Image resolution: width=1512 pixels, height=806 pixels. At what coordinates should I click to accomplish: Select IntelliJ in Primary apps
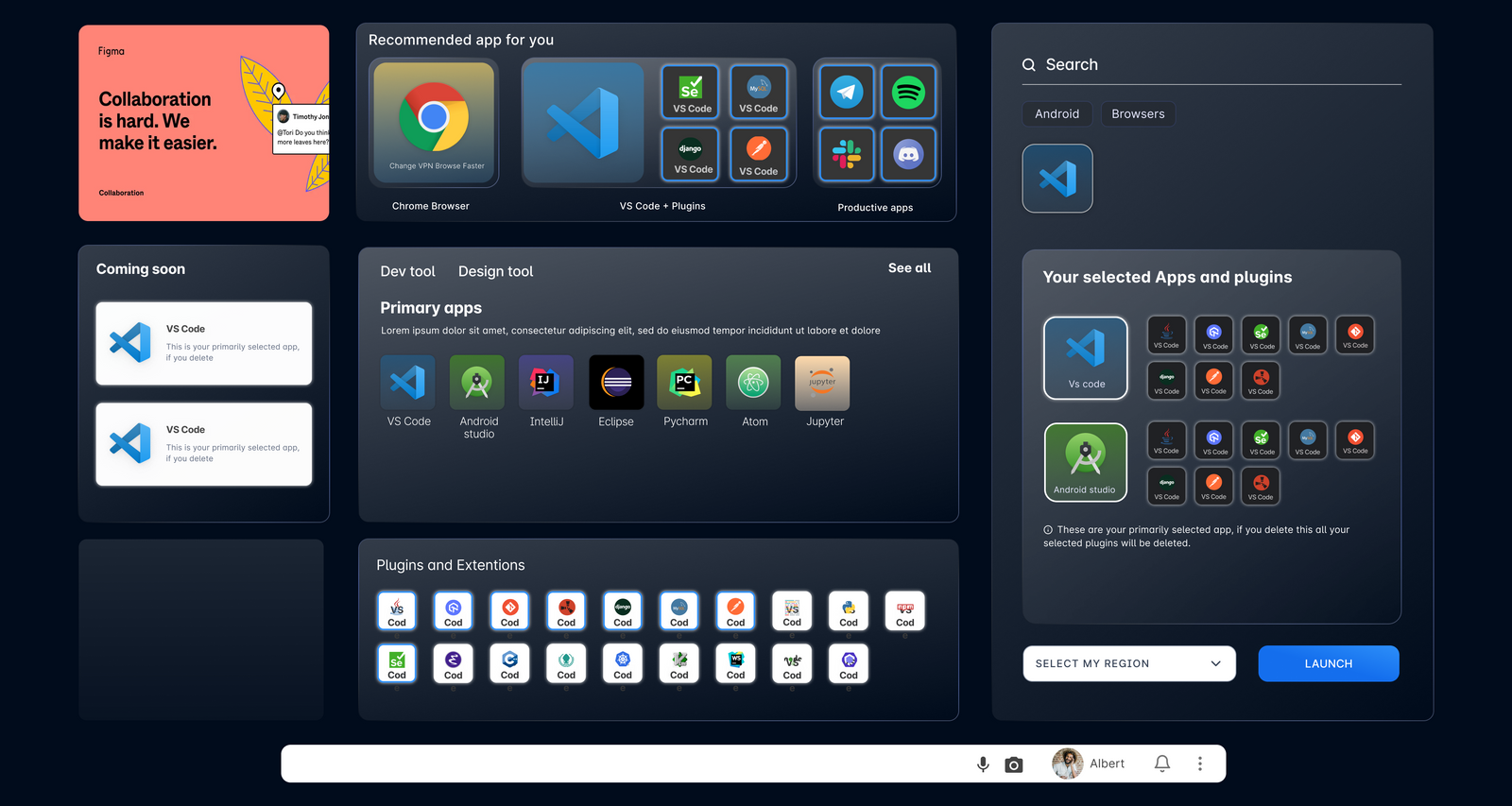tap(546, 383)
